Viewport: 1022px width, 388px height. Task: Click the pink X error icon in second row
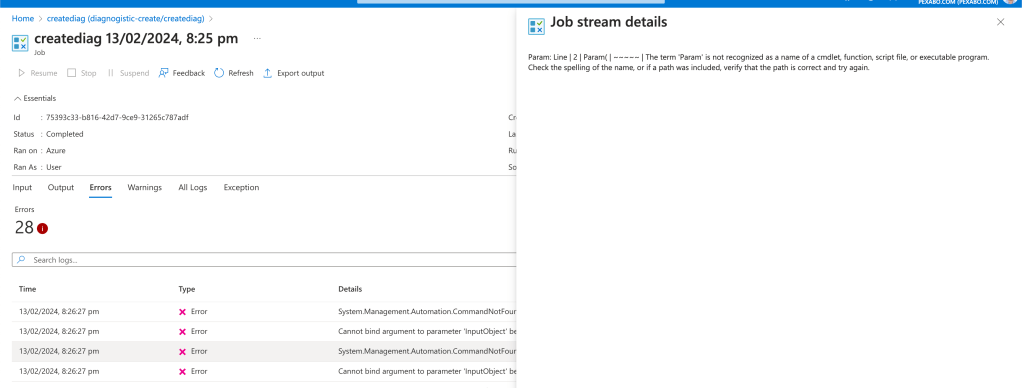(x=182, y=332)
